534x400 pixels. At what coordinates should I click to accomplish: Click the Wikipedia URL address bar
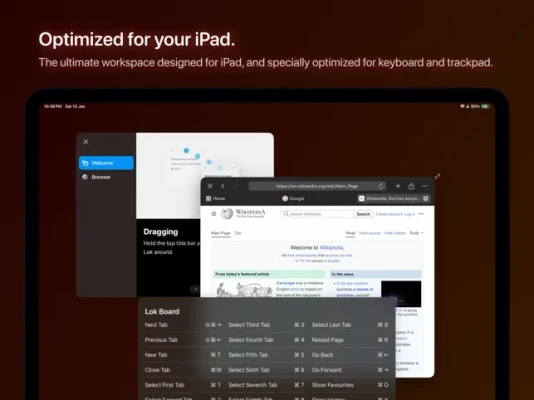pyautogui.click(x=317, y=186)
